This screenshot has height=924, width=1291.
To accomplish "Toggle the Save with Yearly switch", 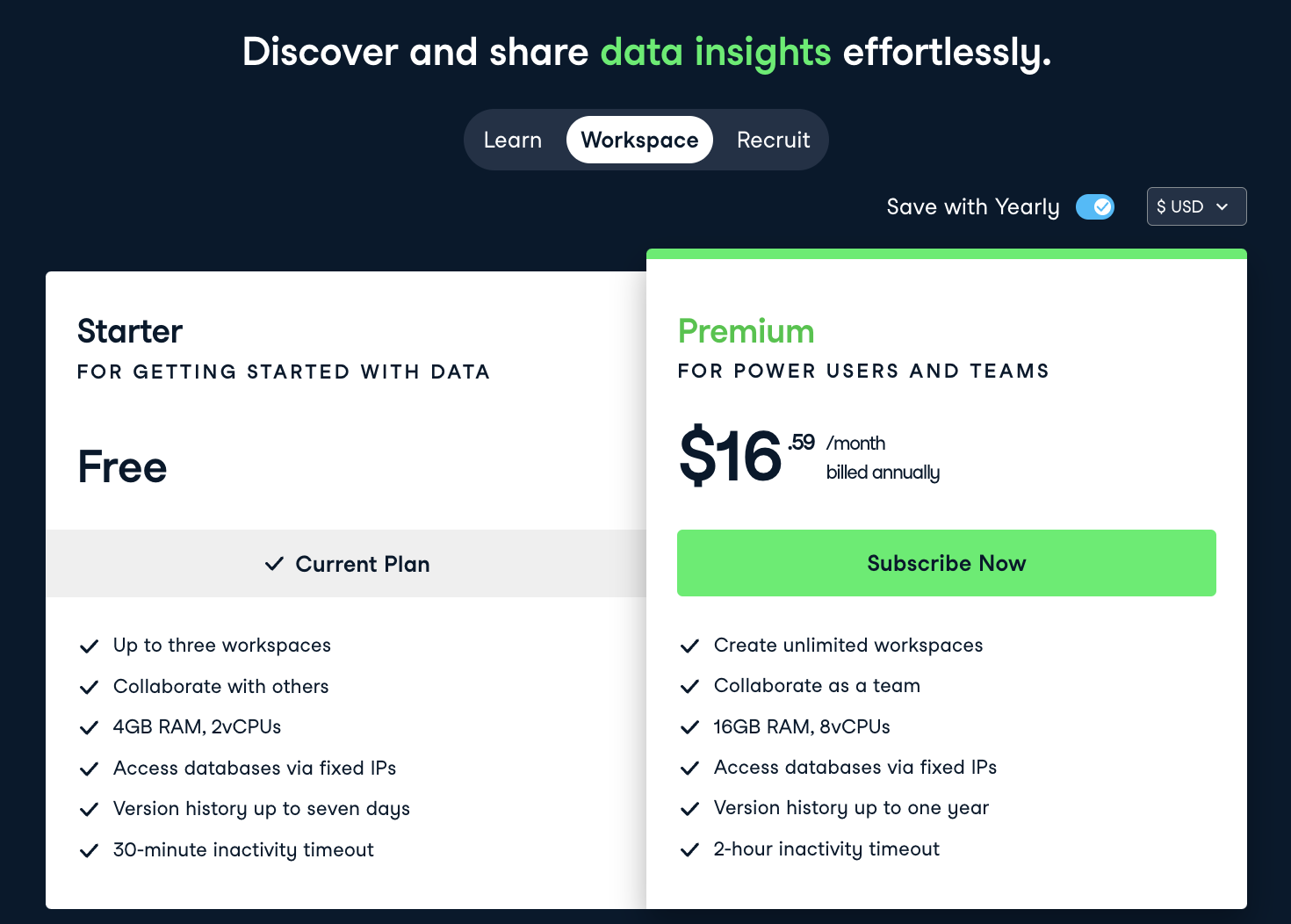I will [1094, 207].
